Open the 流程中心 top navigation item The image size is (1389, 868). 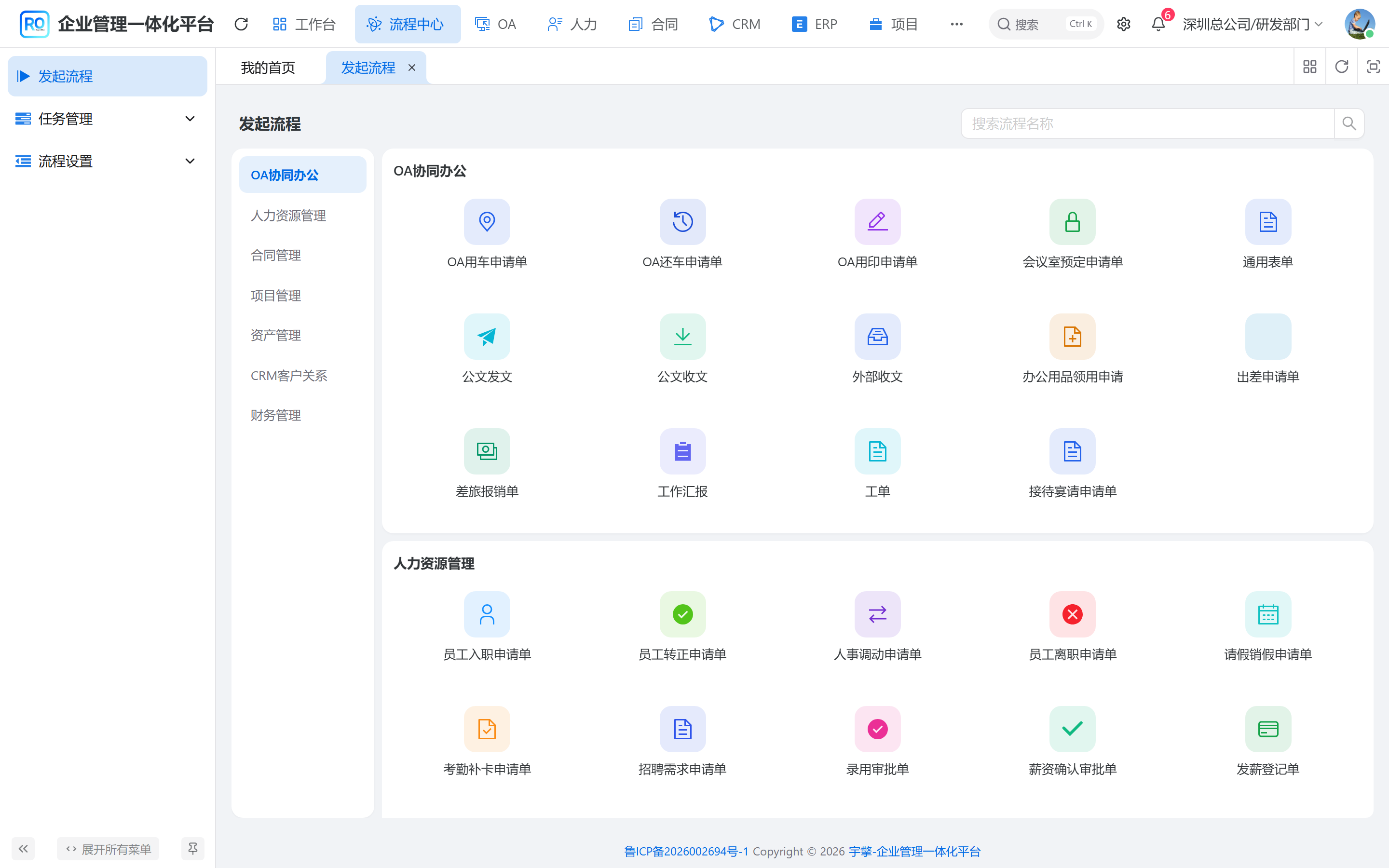click(408, 24)
